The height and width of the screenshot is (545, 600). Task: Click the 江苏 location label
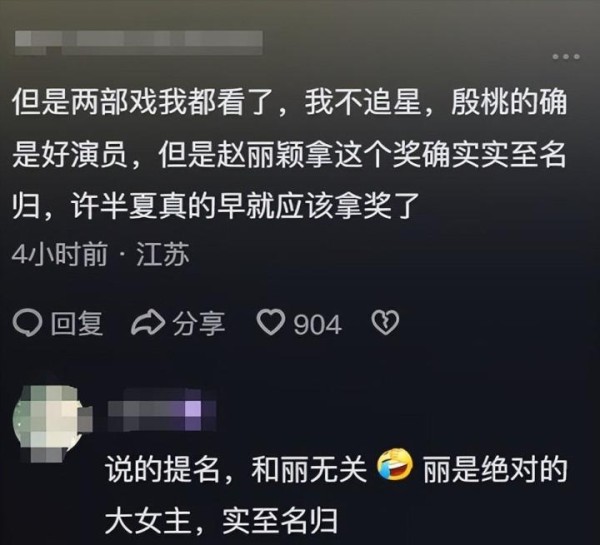163,255
